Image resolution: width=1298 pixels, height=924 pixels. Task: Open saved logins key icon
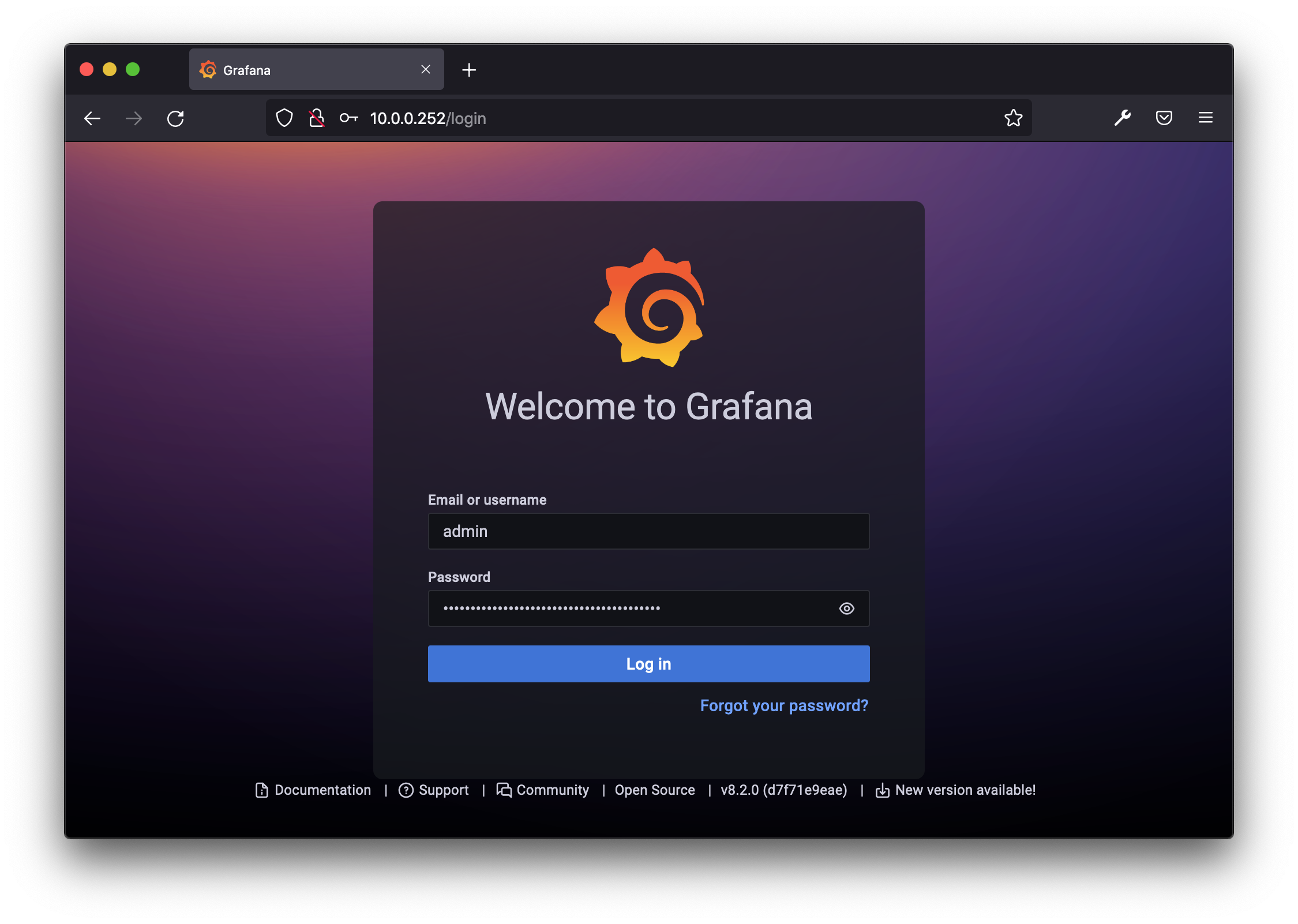click(348, 118)
